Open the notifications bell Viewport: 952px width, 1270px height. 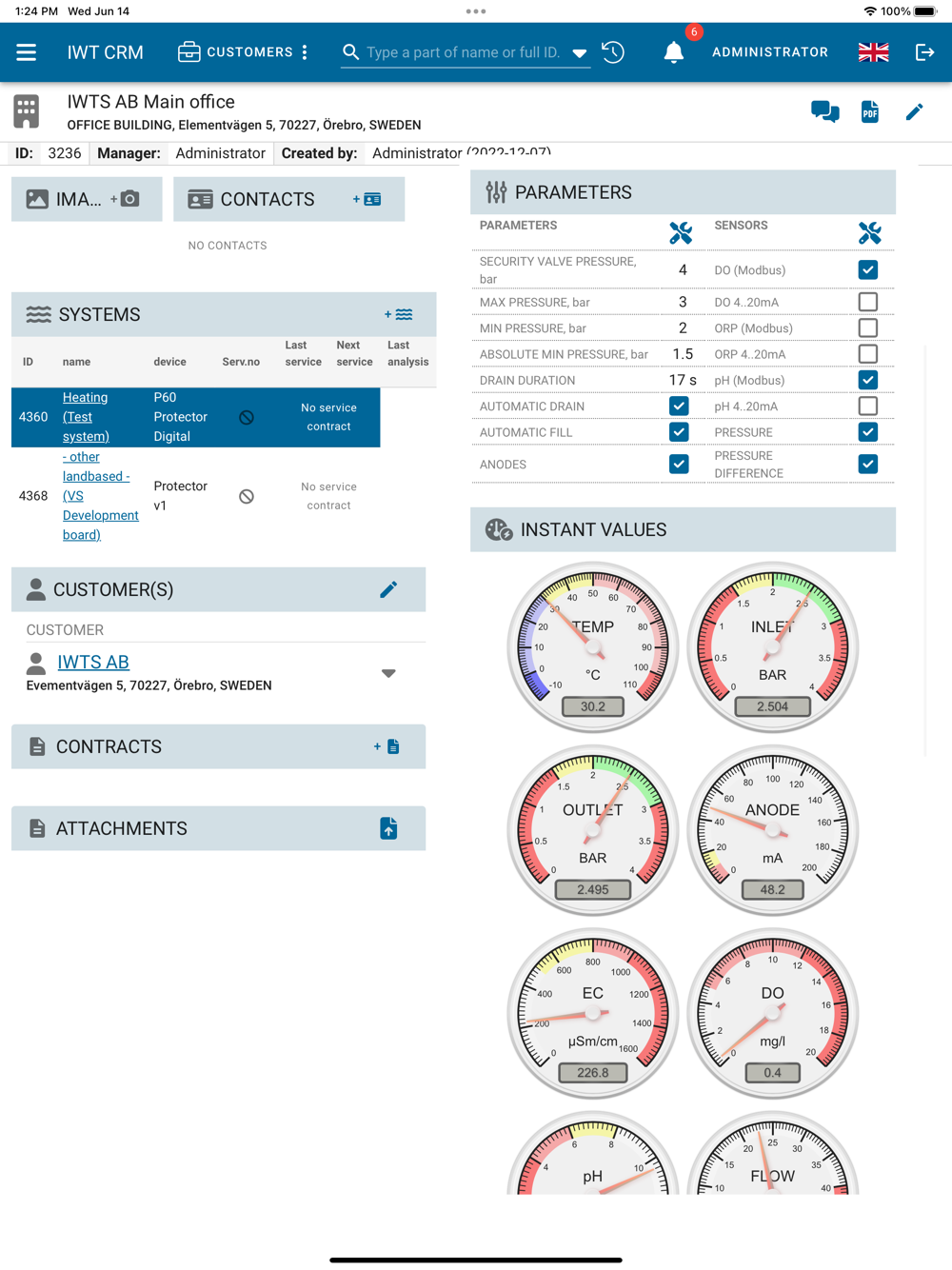pyautogui.click(x=674, y=52)
